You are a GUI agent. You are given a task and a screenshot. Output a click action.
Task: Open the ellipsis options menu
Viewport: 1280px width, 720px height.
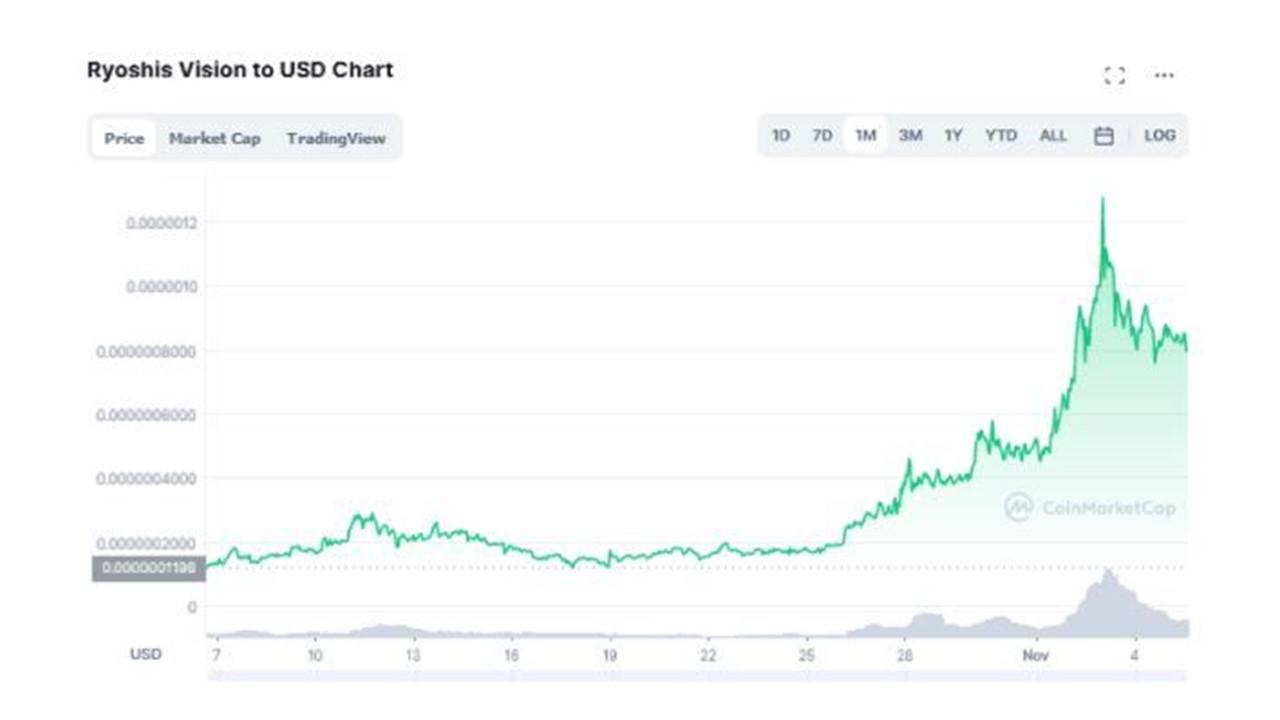coord(1163,75)
